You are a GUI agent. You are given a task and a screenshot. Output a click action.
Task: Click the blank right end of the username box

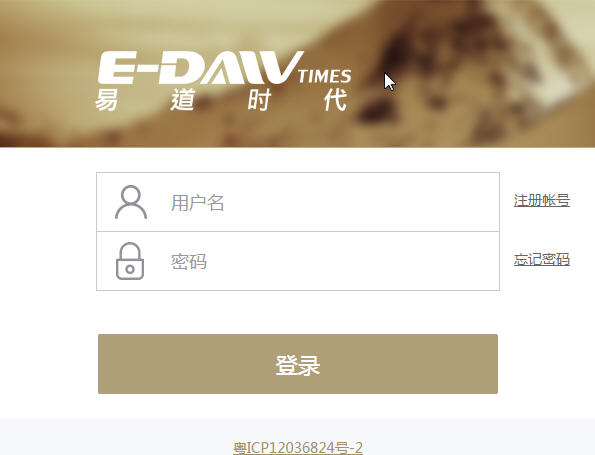click(455, 202)
